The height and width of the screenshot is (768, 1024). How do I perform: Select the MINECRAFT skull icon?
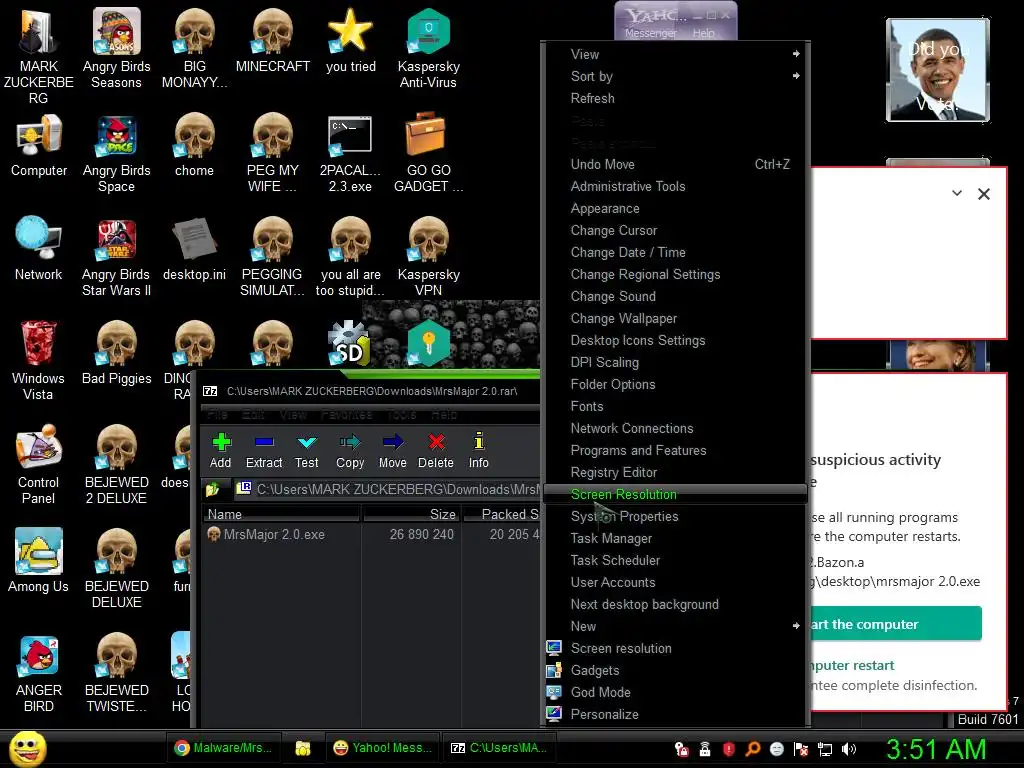[x=272, y=40]
